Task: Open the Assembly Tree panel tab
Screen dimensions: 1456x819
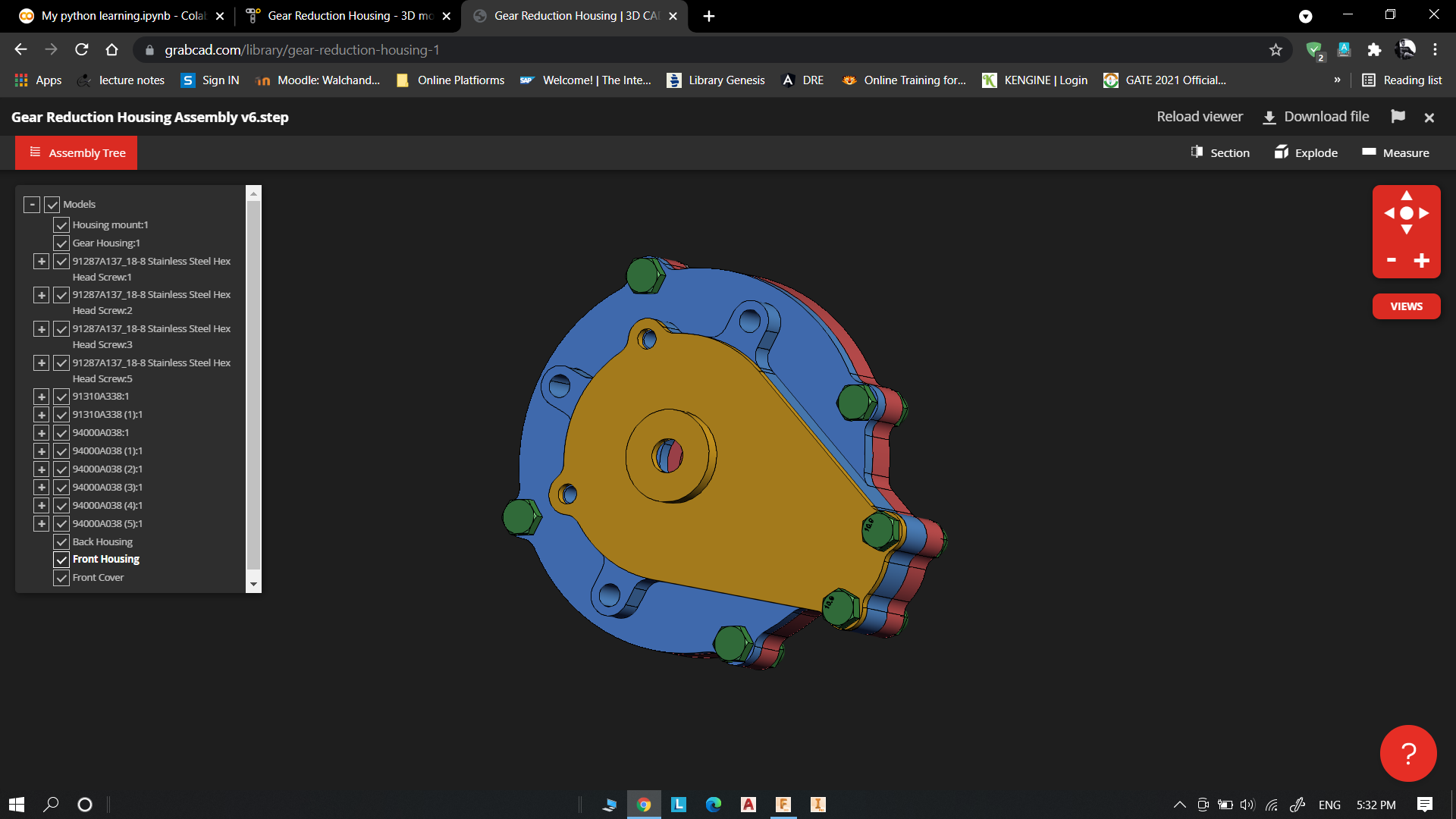Action: pyautogui.click(x=77, y=152)
